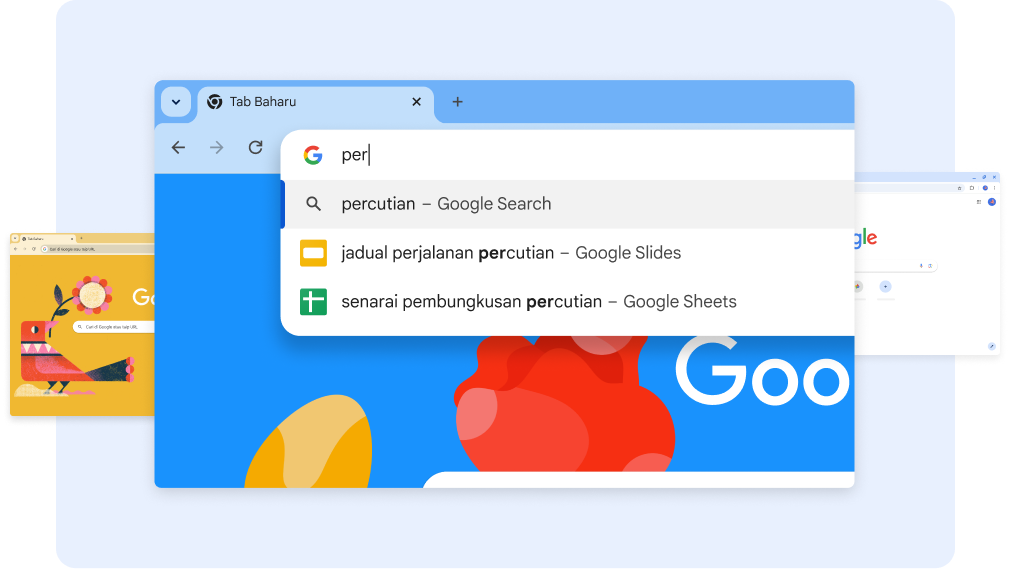
Task: Click the add shortcut plus button
Action: tap(885, 287)
